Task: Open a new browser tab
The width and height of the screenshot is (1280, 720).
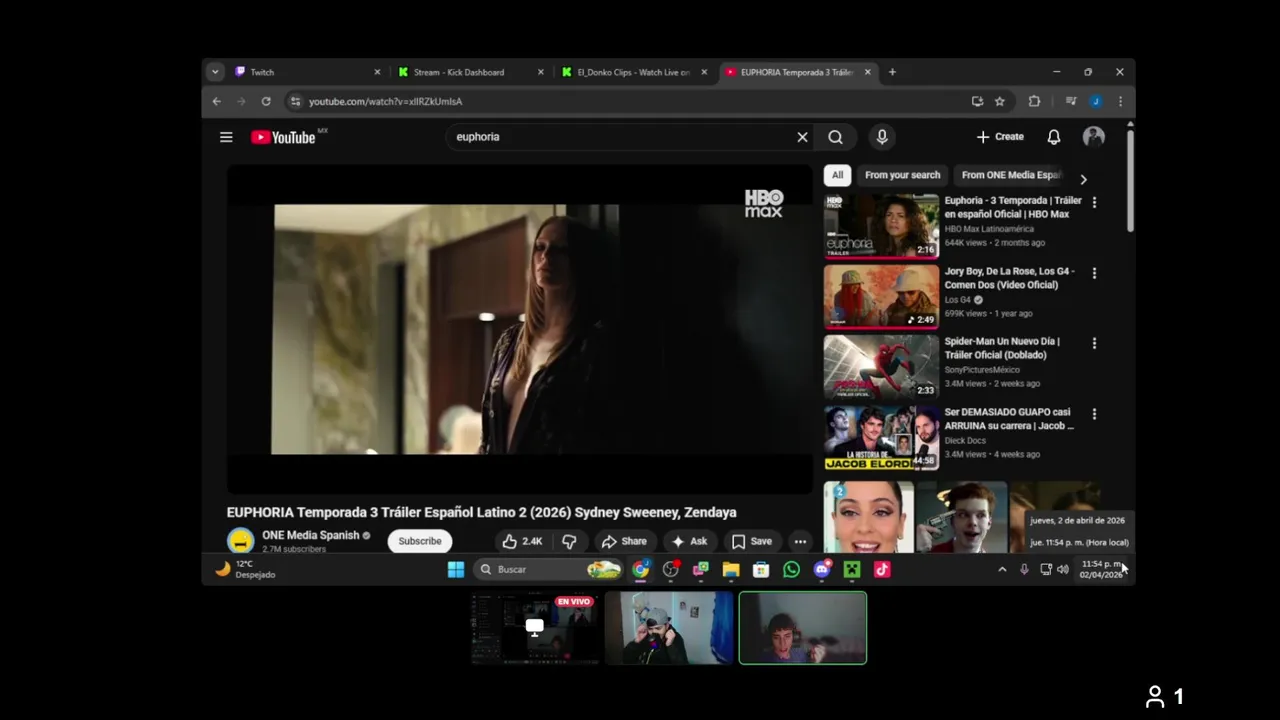Action: [892, 72]
